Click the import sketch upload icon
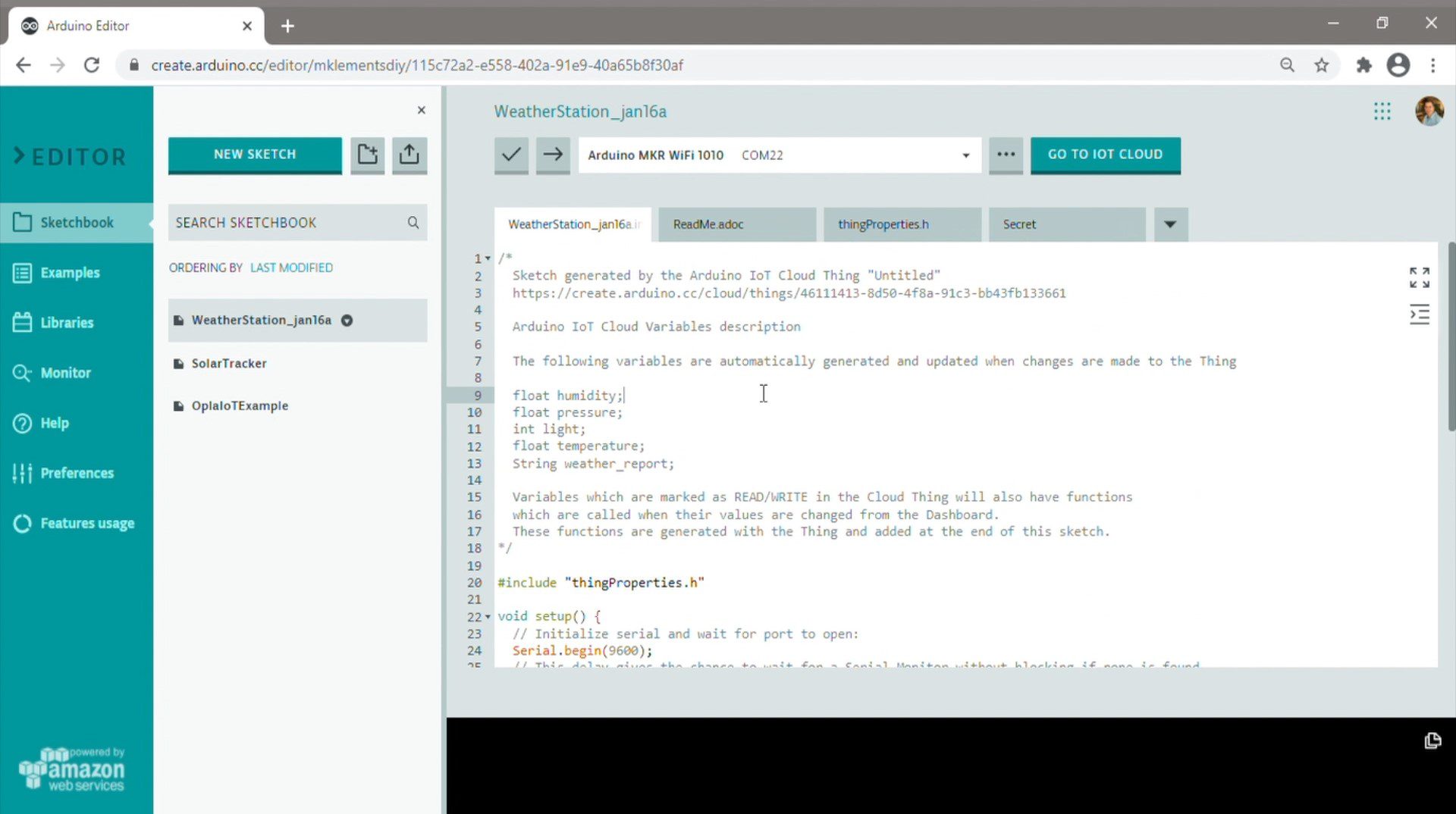1456x814 pixels. tap(409, 155)
